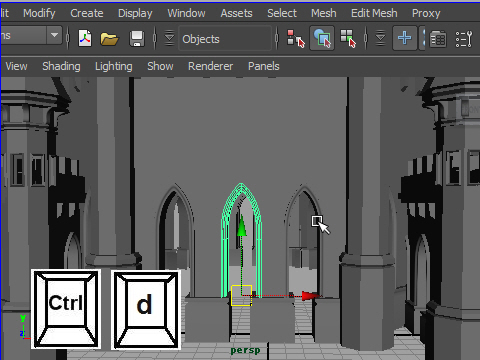Collapse the toolbar section before the plus icon
Viewport: 480px width, 360px height.
(380, 38)
